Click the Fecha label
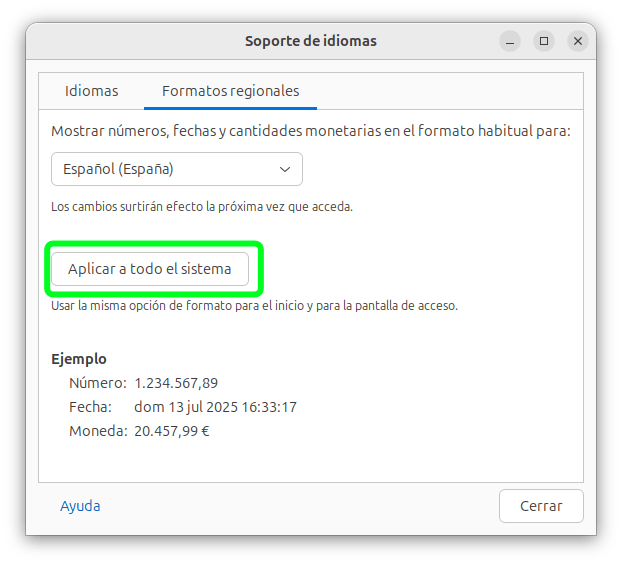This screenshot has width=622, height=564. [90, 407]
